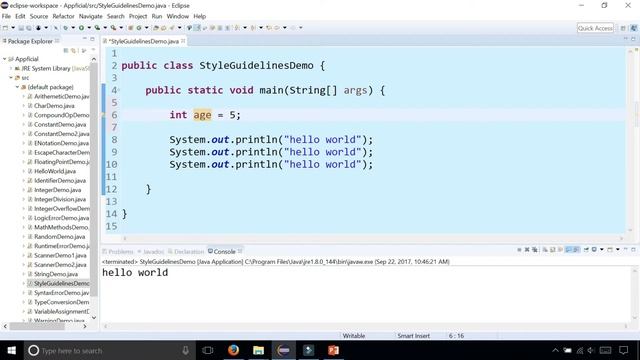
Task: Open the Project menu
Action: 138,16
